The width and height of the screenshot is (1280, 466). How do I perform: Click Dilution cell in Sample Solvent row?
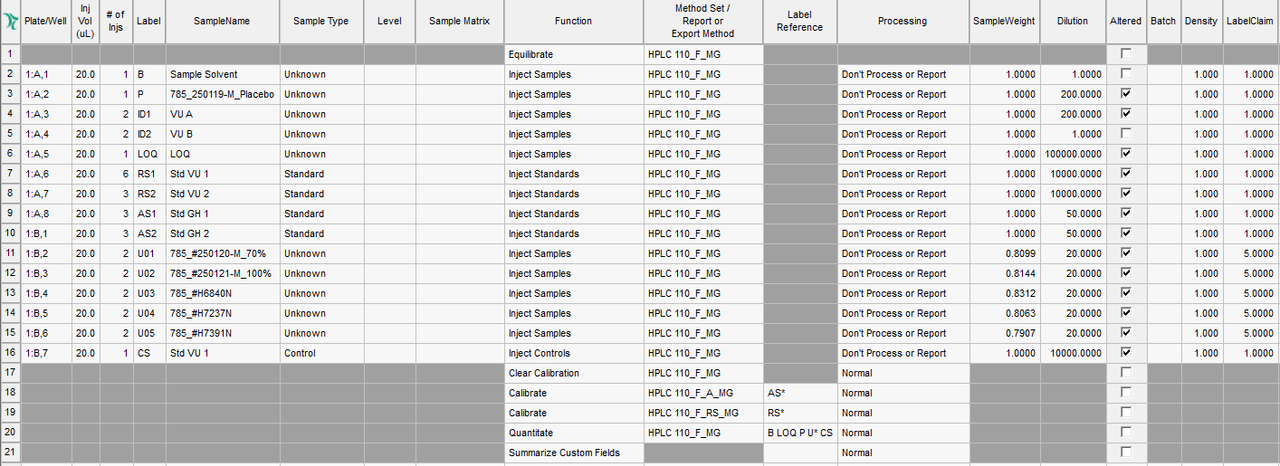click(1073, 74)
